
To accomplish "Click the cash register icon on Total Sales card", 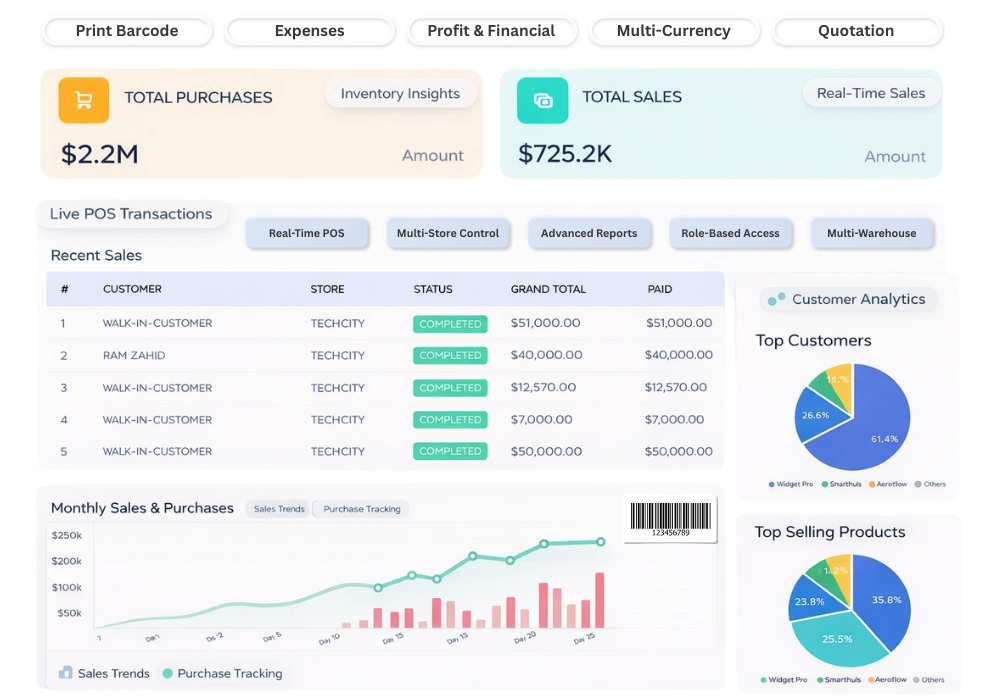I will (x=543, y=100).
